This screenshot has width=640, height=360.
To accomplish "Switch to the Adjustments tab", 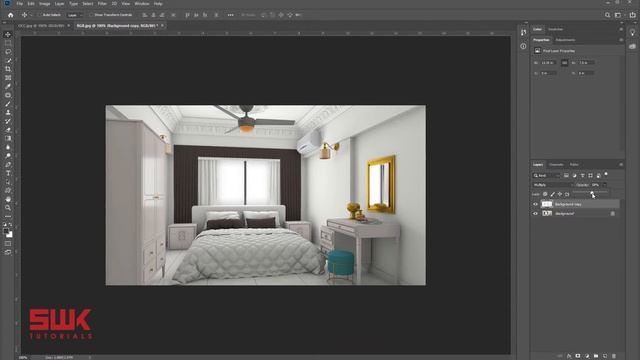I will coord(565,40).
